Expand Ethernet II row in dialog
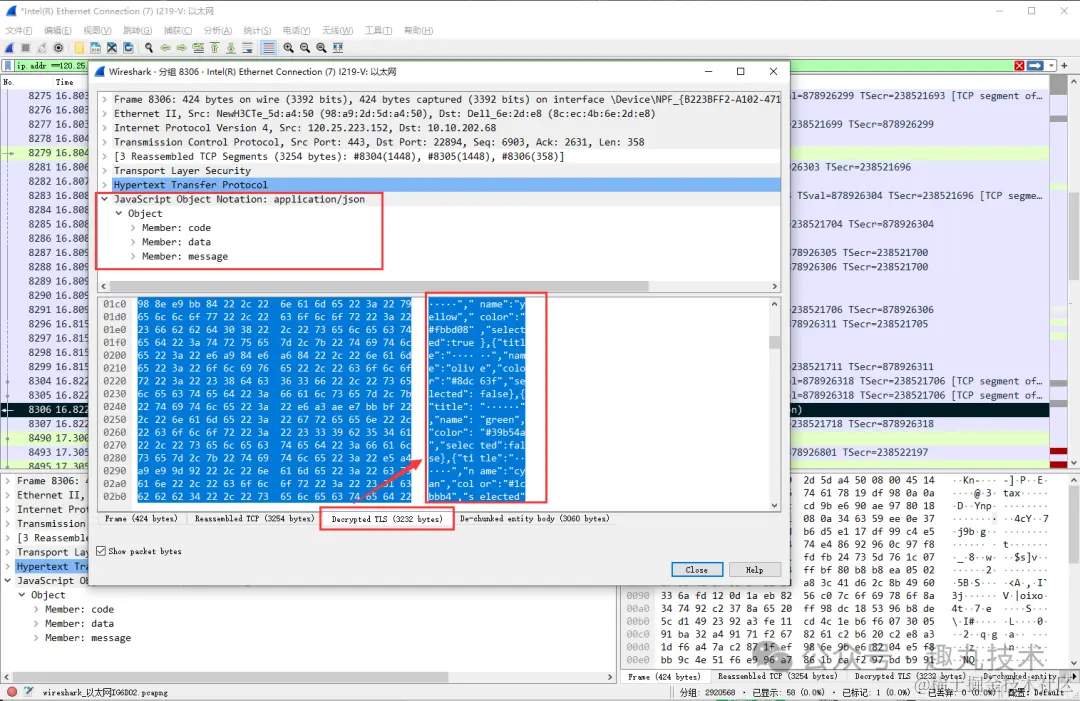 click(105, 114)
